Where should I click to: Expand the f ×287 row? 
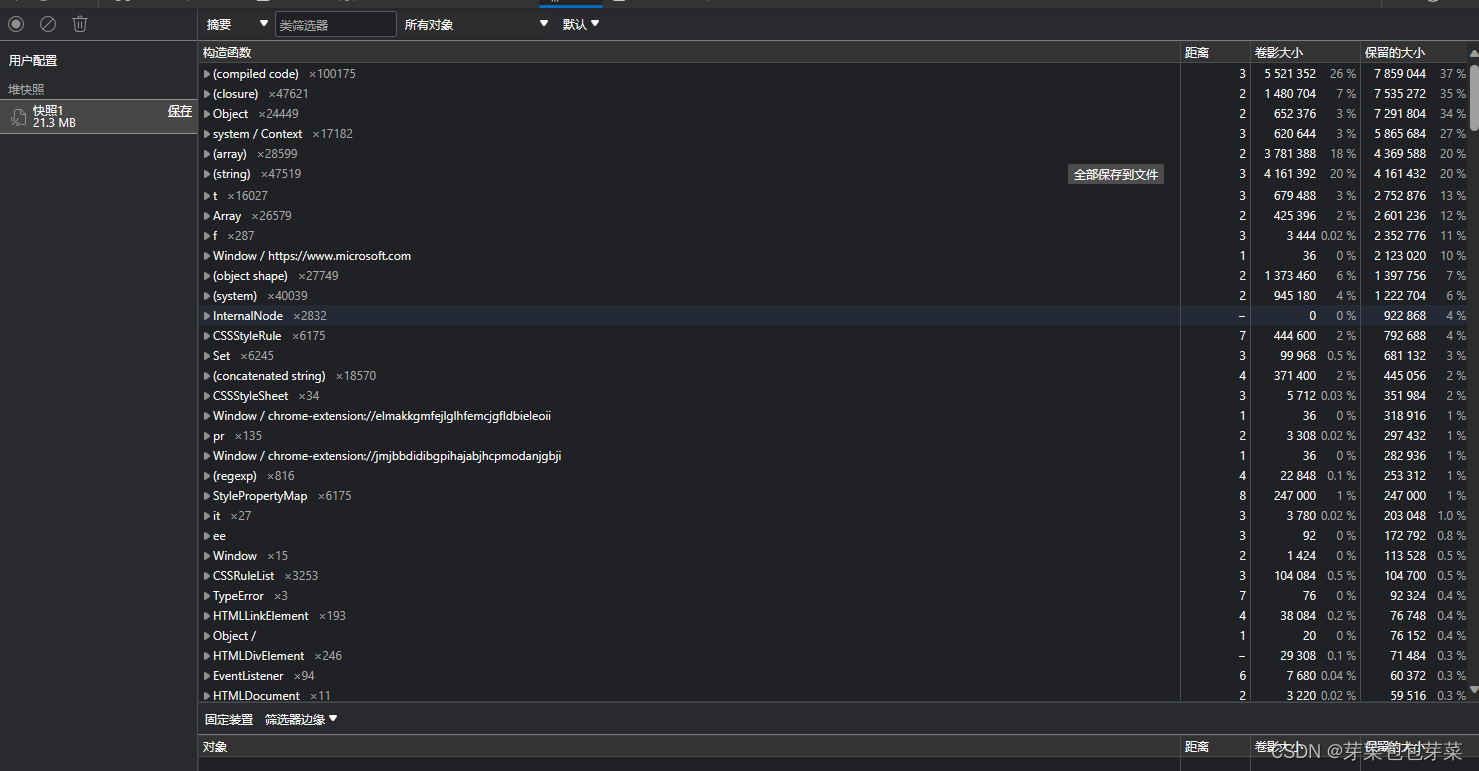(x=207, y=236)
